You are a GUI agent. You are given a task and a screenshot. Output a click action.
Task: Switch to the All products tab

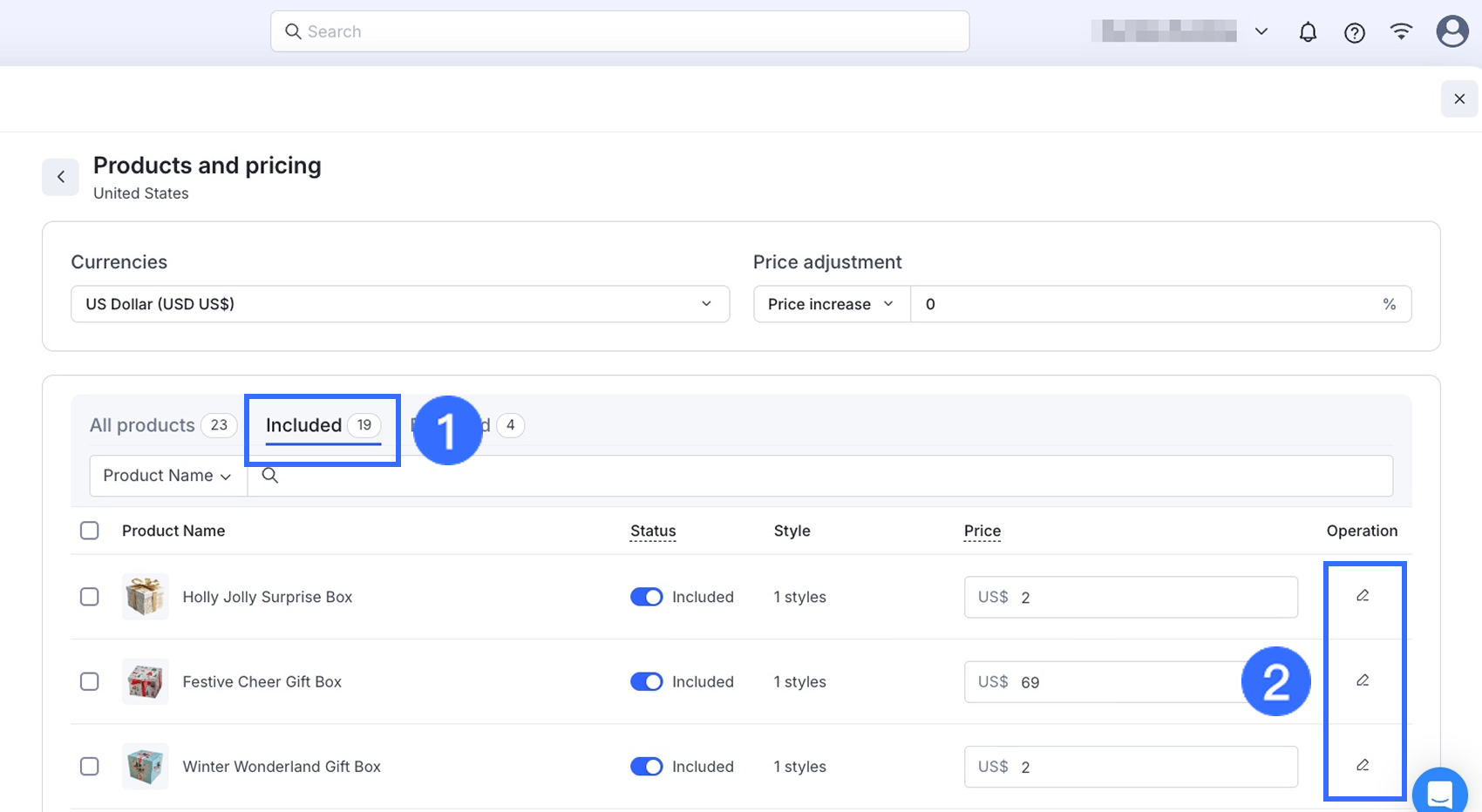click(x=143, y=425)
